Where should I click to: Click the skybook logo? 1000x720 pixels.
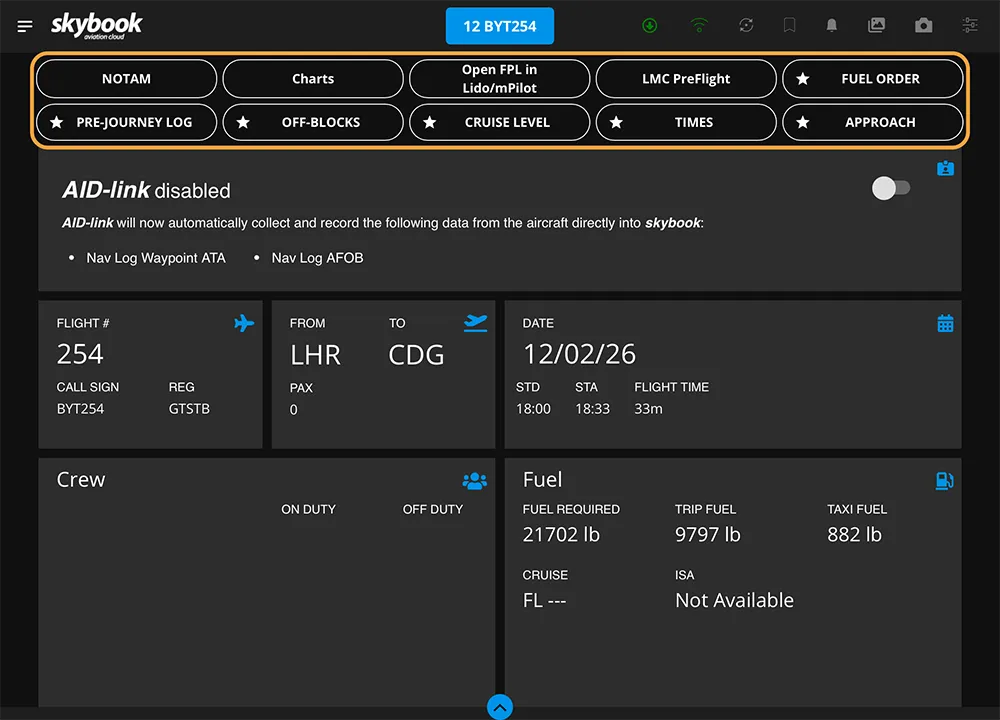(96, 25)
